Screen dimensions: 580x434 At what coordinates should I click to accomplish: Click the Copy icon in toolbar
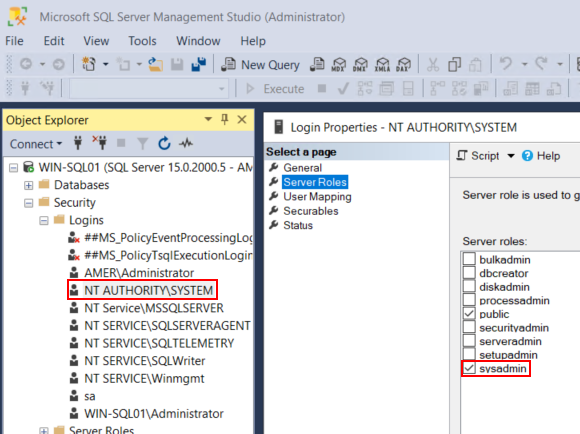tap(454, 65)
